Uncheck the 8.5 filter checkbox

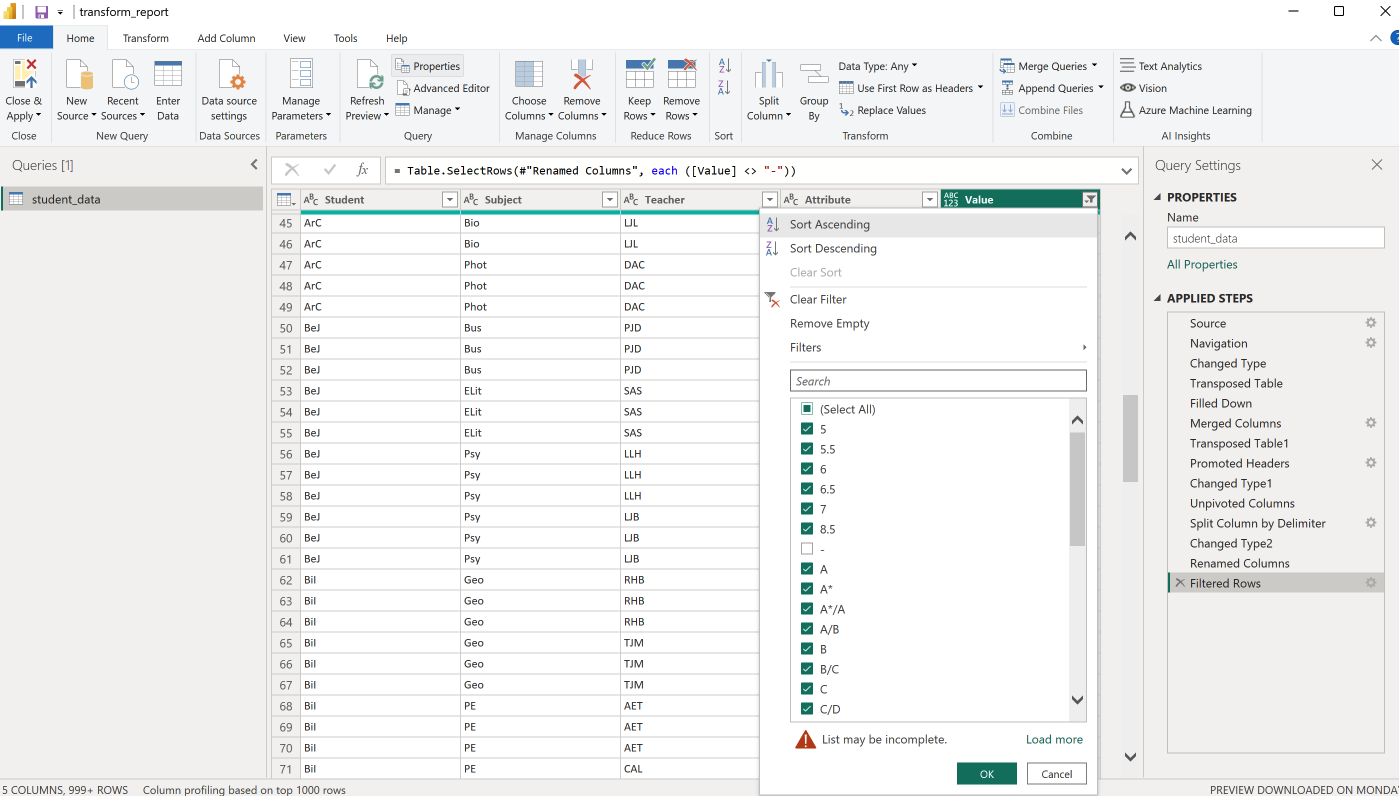[807, 529]
